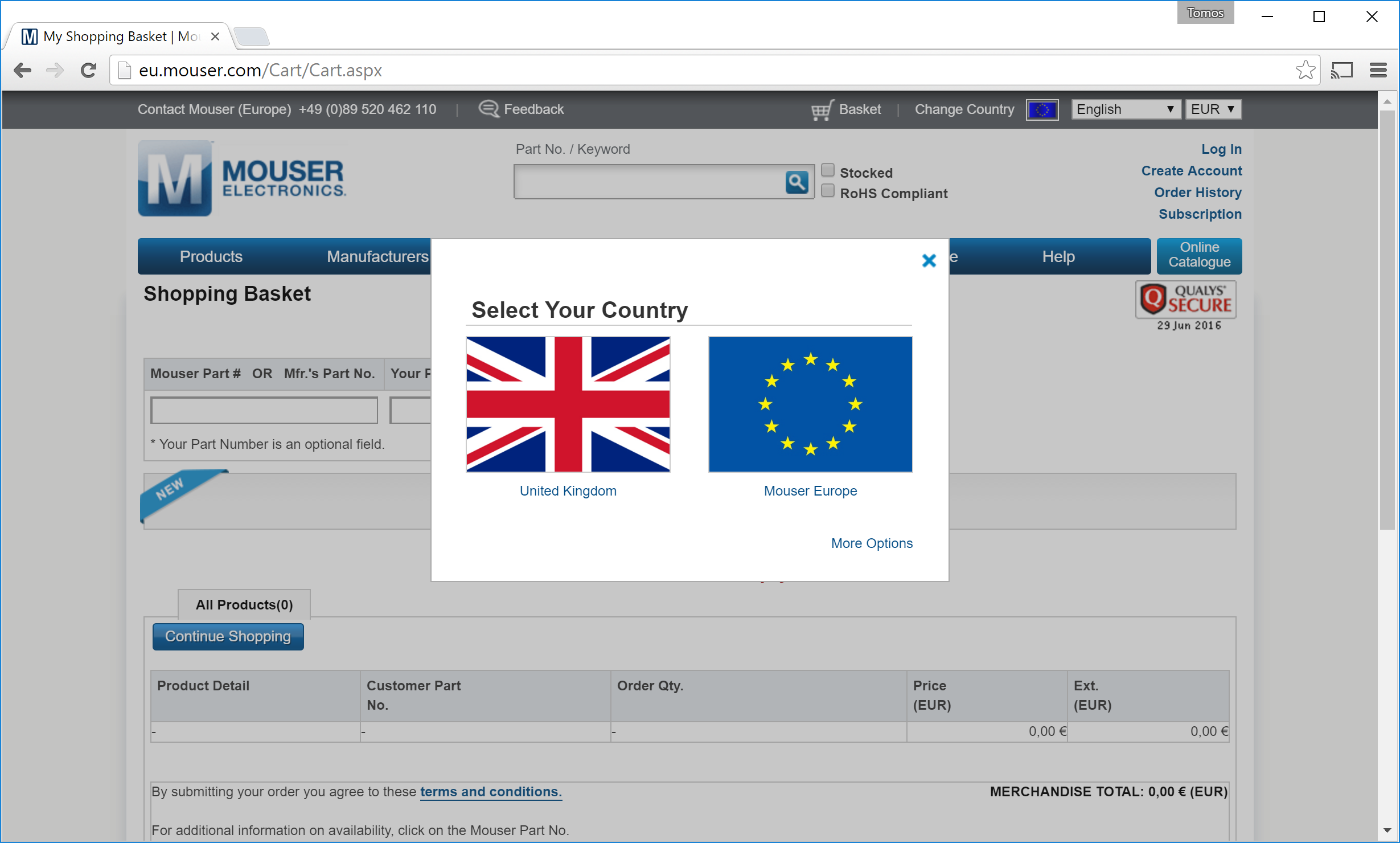Click the Mouser Part # input field
This screenshot has width=1400, height=843.
pyautogui.click(x=264, y=410)
